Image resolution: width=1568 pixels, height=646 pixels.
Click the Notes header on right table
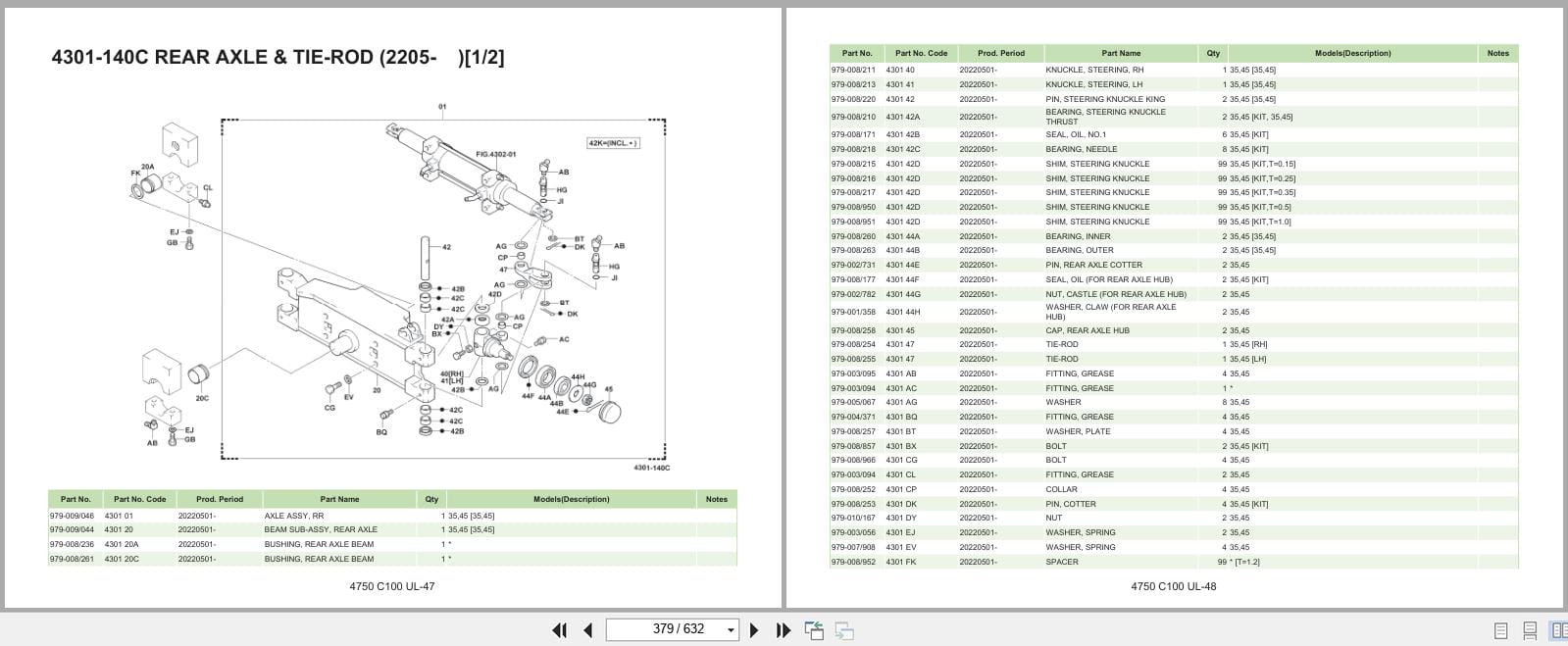pos(1497,53)
